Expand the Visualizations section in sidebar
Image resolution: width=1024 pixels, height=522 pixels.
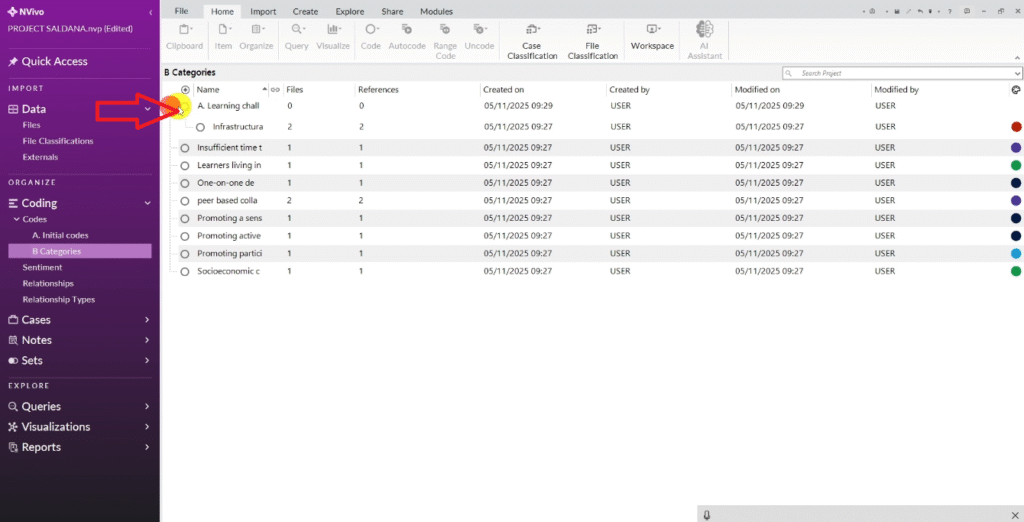point(147,427)
